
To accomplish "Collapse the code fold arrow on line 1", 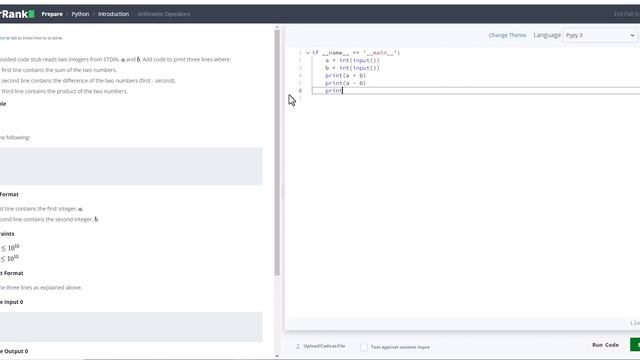I will coord(307,53).
